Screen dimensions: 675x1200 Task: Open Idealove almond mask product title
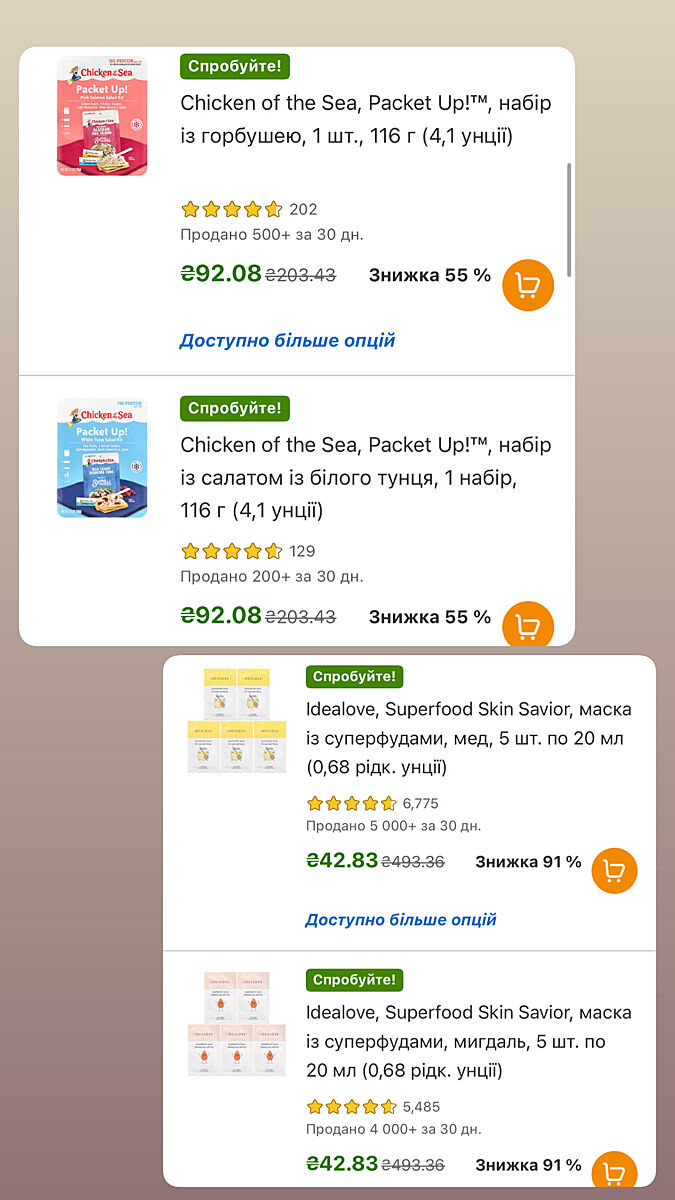(x=468, y=1041)
